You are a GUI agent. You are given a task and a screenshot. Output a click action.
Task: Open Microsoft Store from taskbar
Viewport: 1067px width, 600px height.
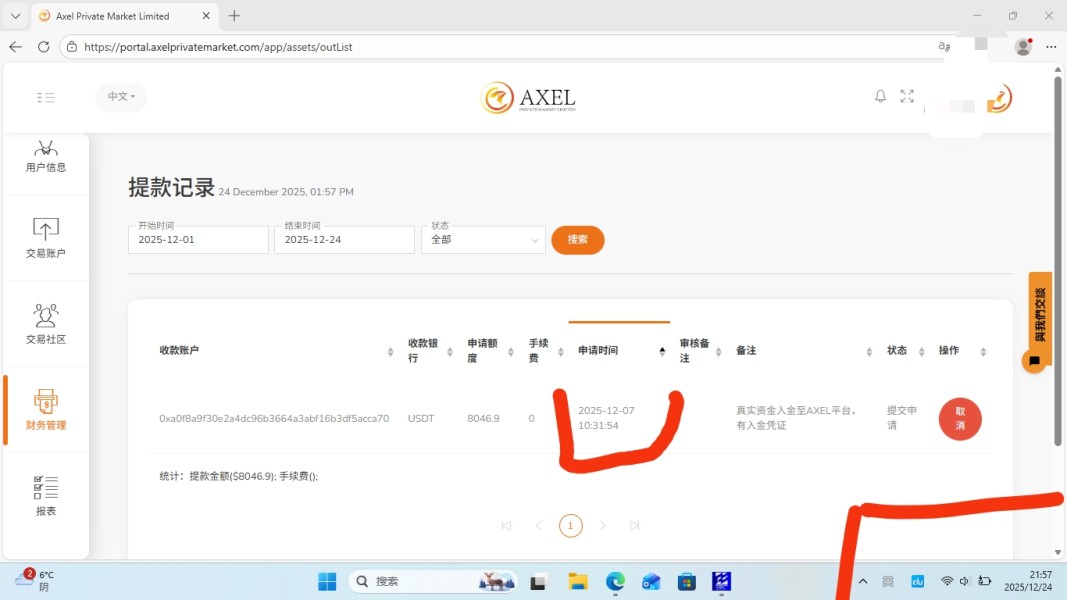[x=687, y=581]
